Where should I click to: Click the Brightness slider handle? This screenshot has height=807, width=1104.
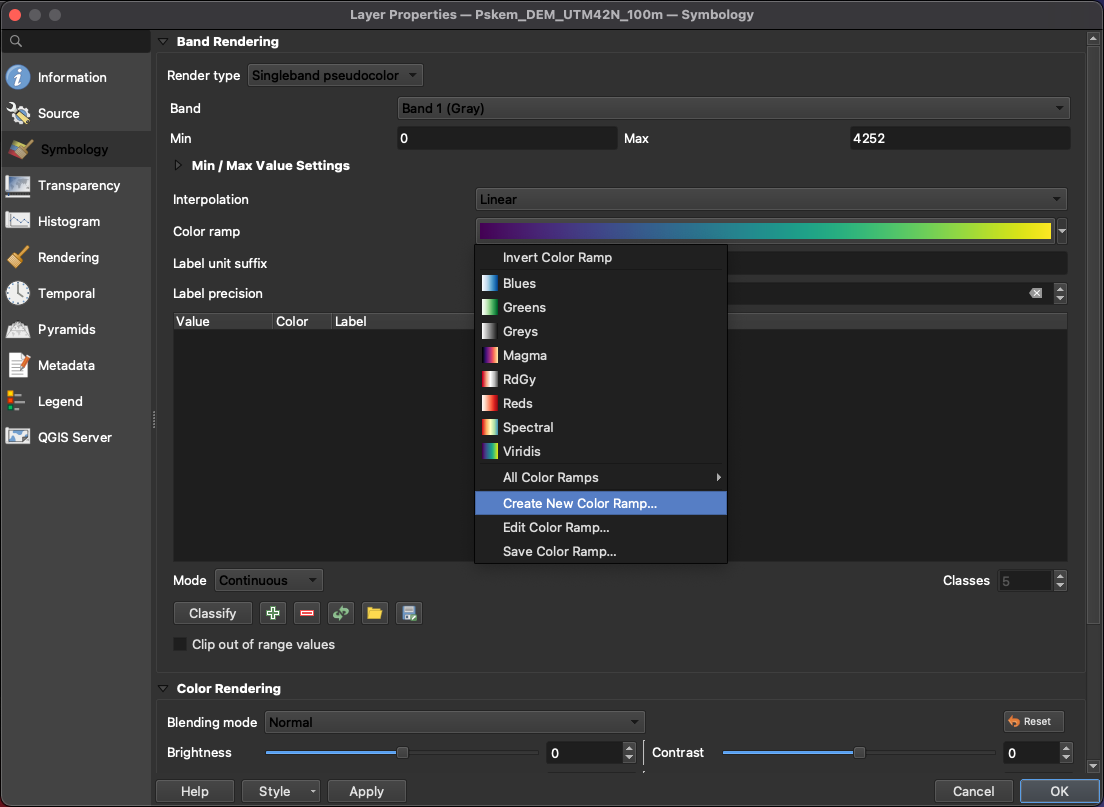(x=402, y=752)
